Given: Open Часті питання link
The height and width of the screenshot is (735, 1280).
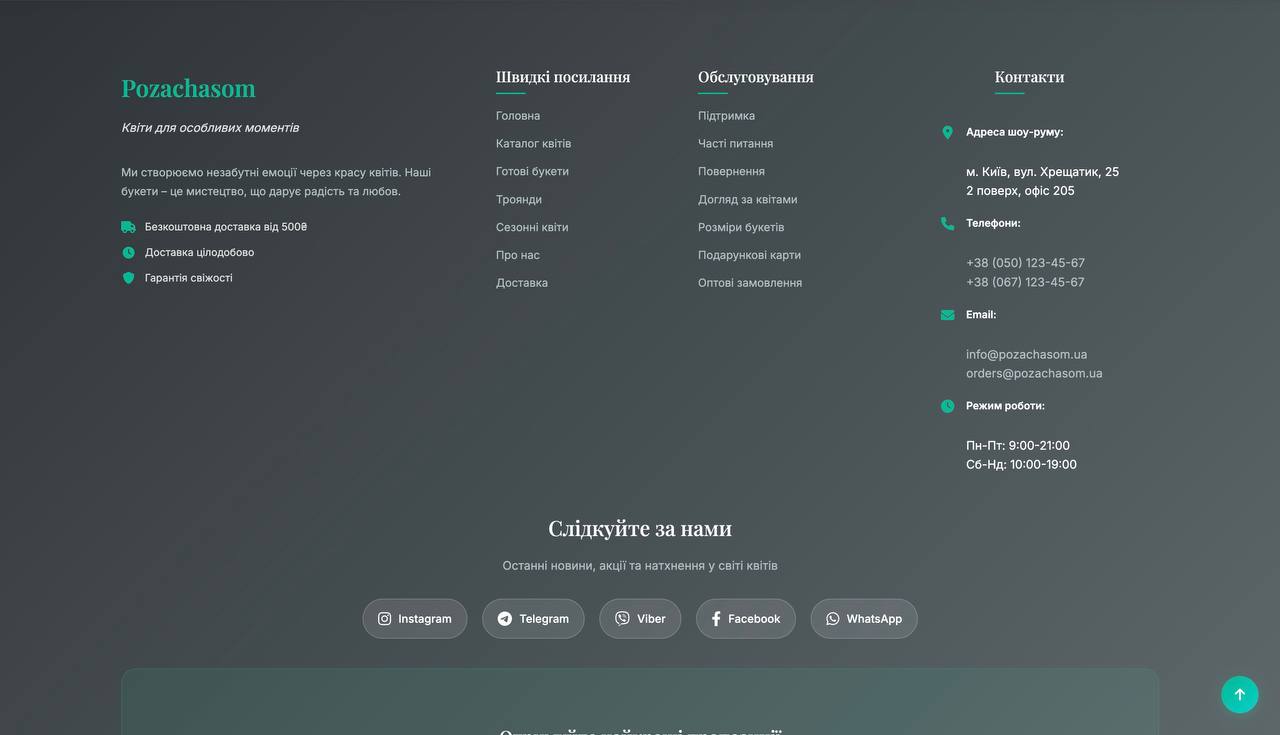Looking at the screenshot, I should (735, 144).
